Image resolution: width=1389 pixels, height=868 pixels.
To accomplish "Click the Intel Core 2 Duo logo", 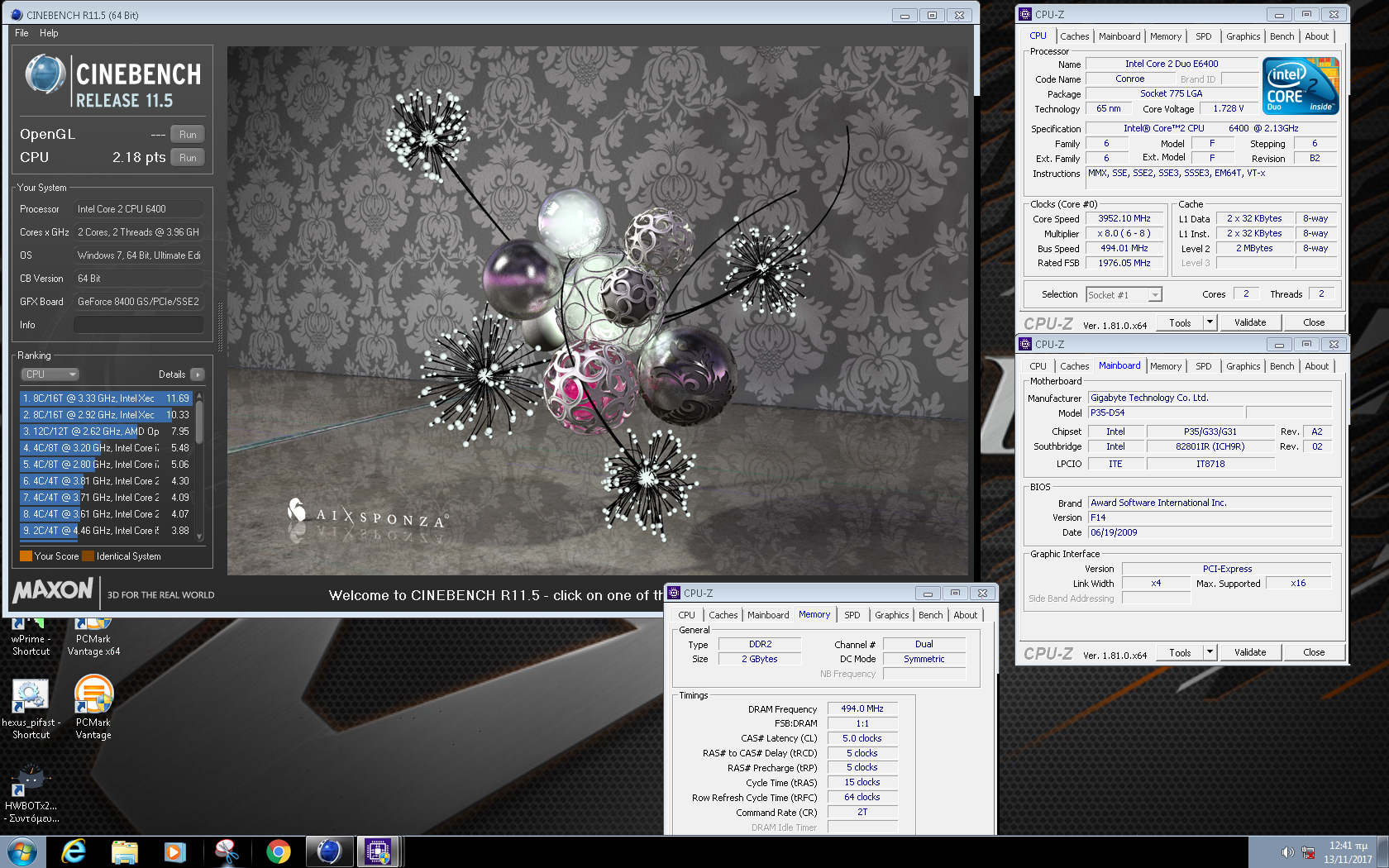I will click(1301, 86).
